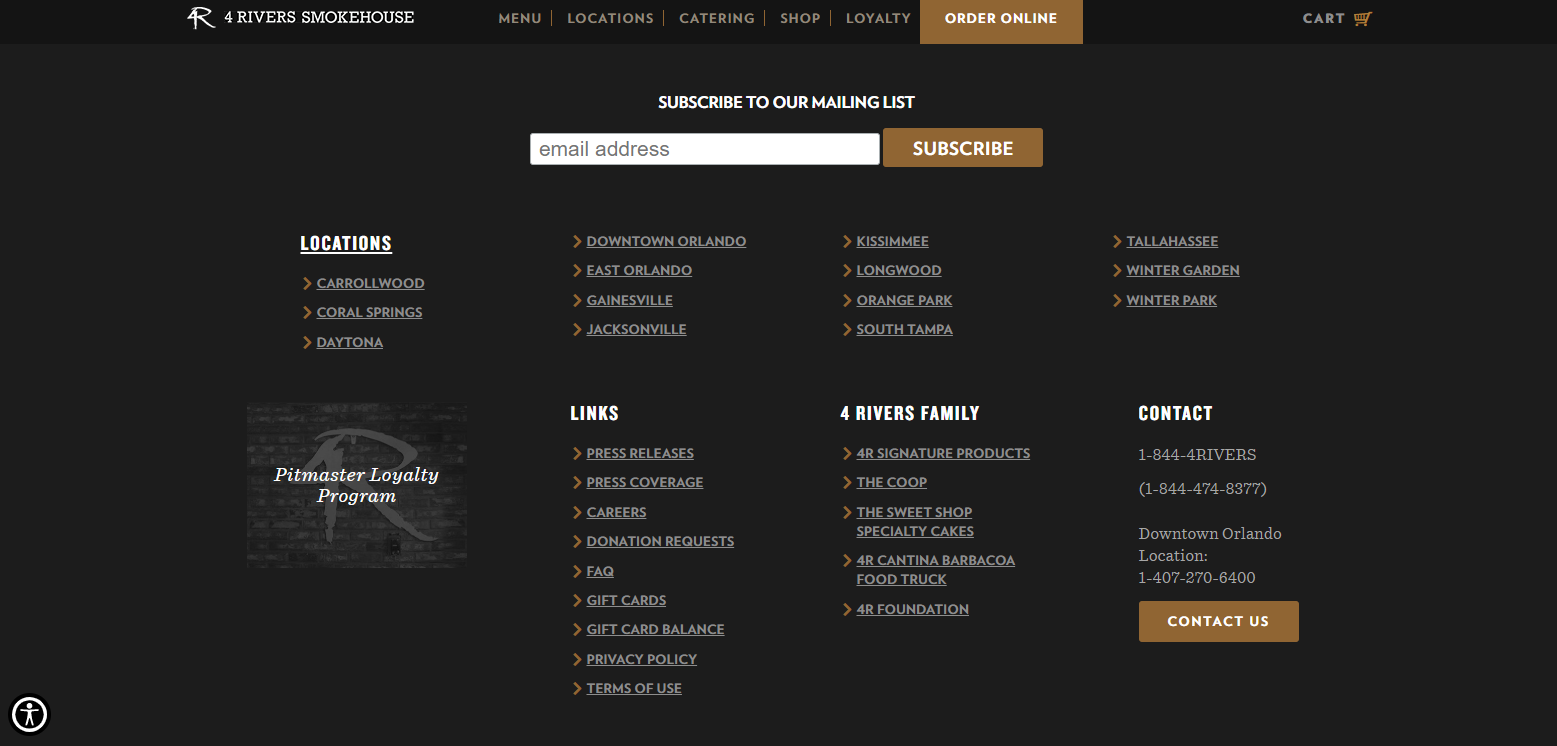Click the chevron arrow beside Carrollwood
Screen dimensions: 1557x746
[x=308, y=284]
